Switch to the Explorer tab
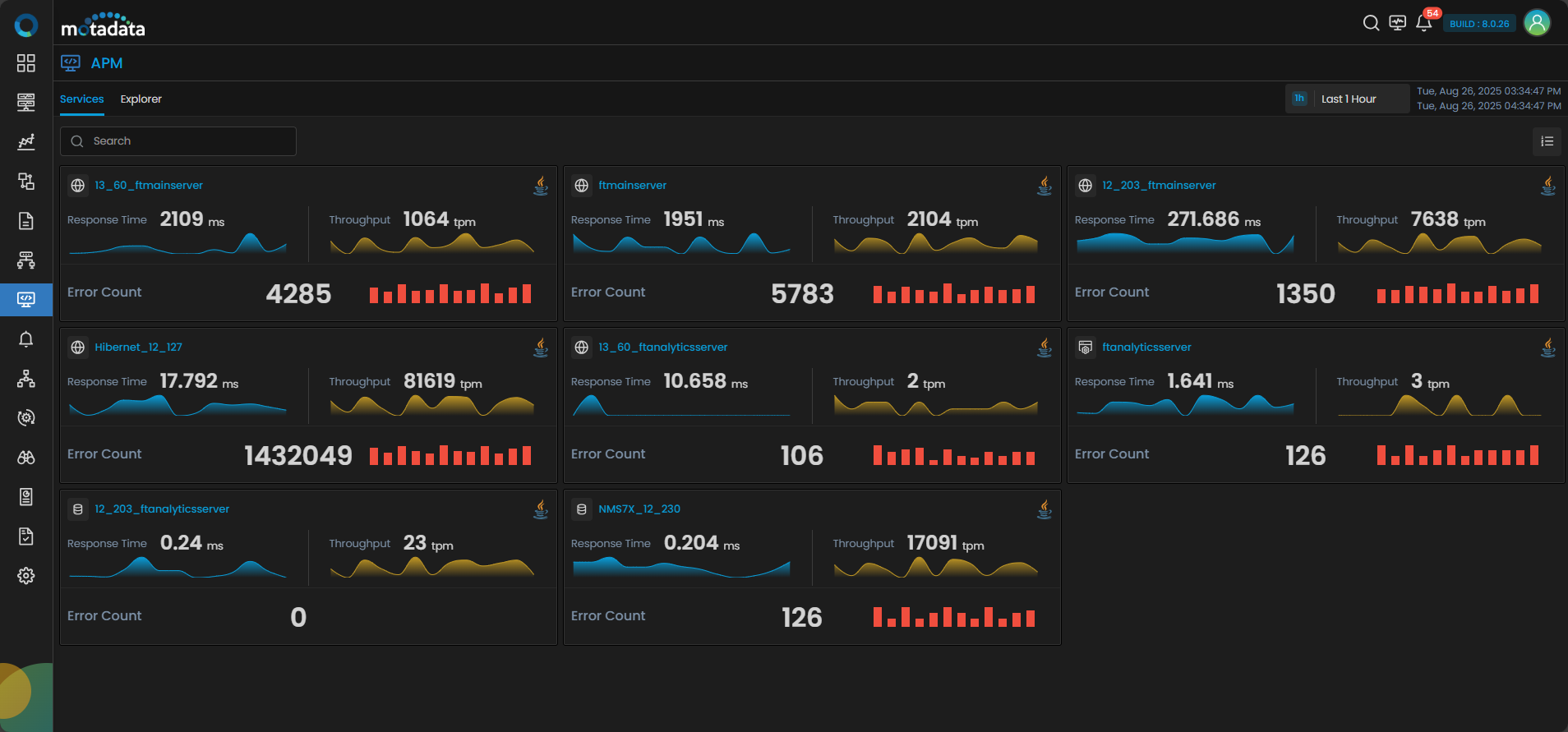This screenshot has width=1568, height=732. pos(141,99)
